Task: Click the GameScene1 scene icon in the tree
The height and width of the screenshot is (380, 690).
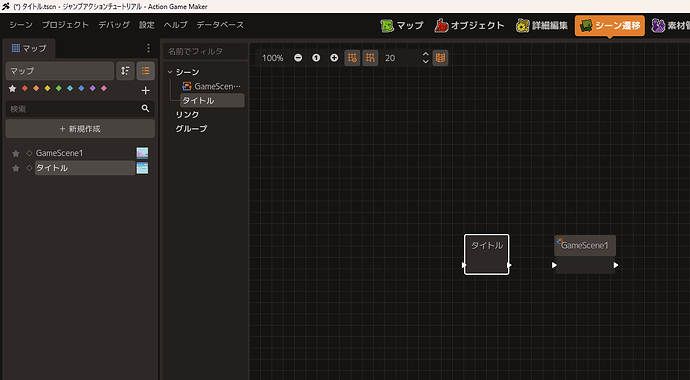Action: tap(187, 86)
